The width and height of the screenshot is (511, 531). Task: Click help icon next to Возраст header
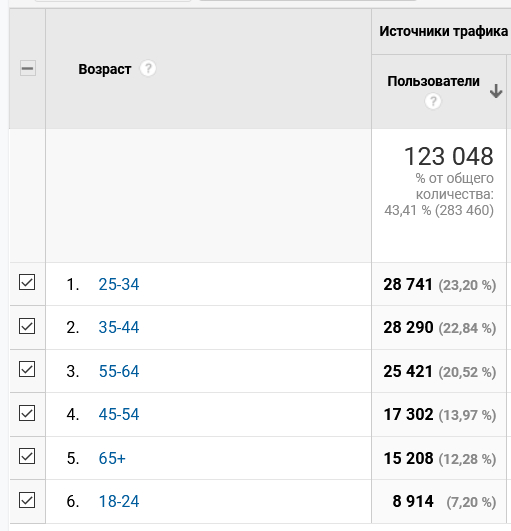click(x=148, y=68)
